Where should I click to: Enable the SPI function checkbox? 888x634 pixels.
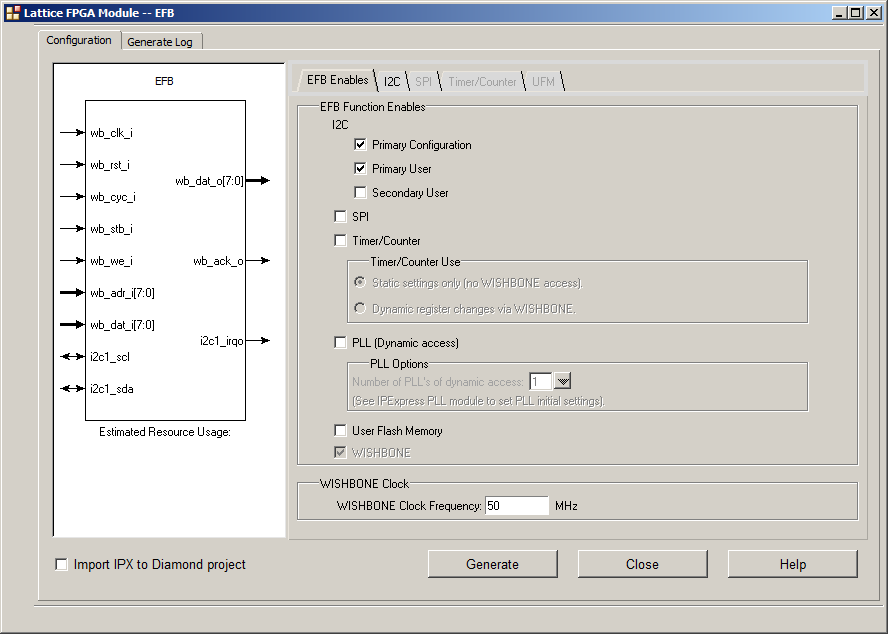coord(340,216)
